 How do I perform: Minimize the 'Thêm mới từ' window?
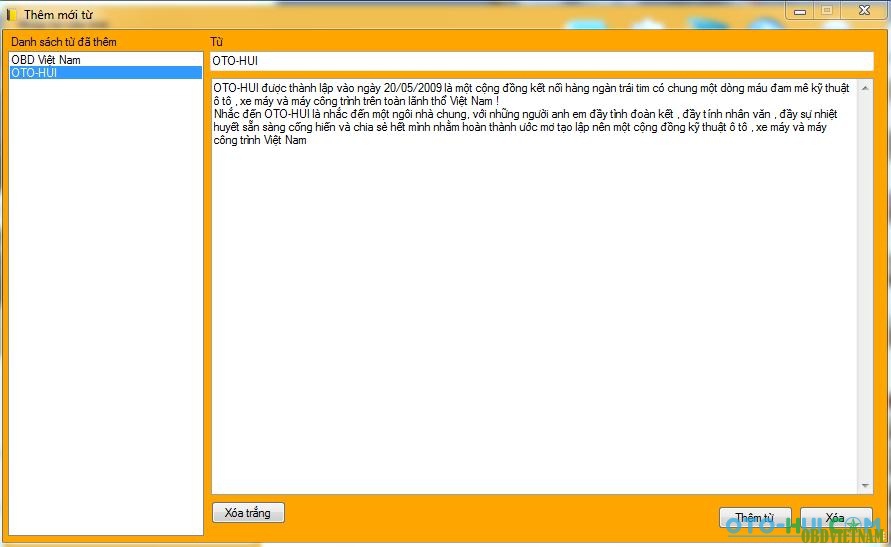click(800, 11)
